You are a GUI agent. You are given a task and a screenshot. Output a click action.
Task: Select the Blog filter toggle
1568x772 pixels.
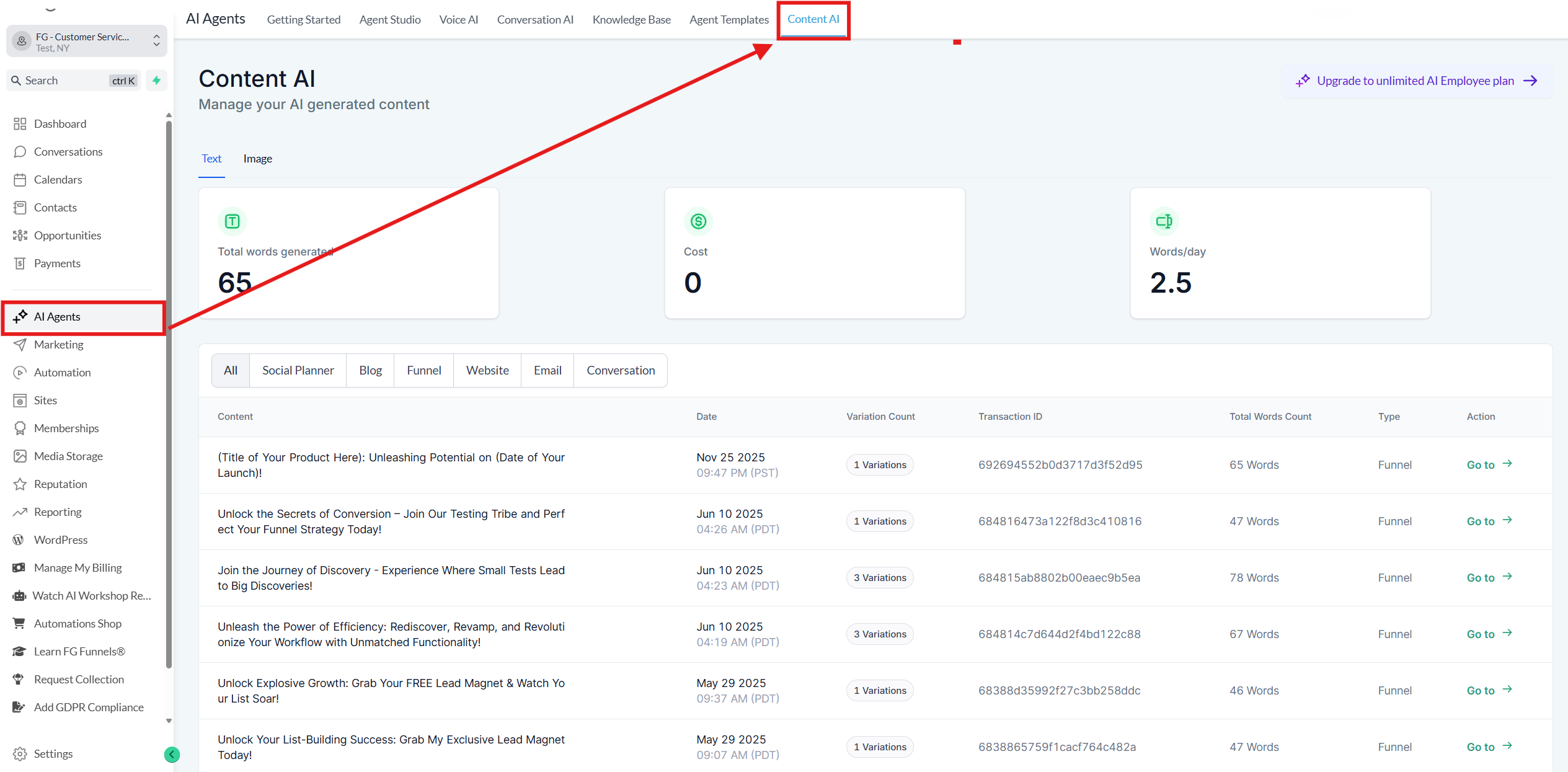(x=370, y=371)
